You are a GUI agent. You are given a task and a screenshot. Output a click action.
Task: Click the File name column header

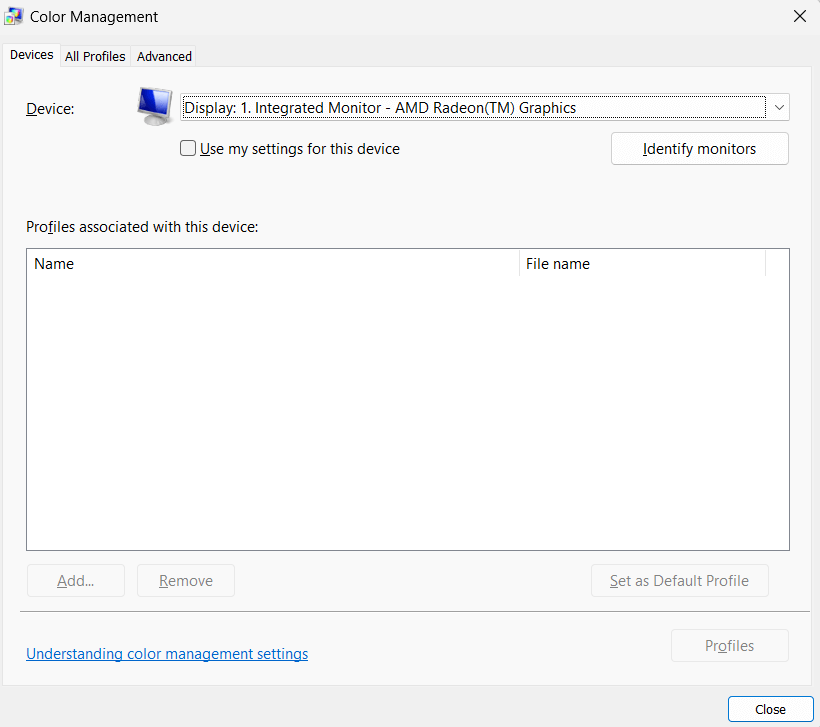click(641, 264)
